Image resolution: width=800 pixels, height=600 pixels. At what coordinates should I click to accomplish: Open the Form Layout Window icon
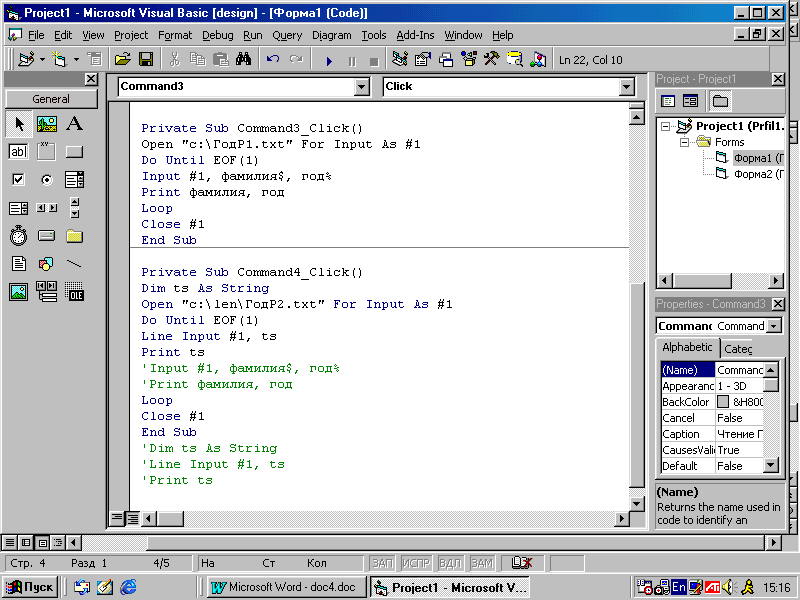[446, 60]
